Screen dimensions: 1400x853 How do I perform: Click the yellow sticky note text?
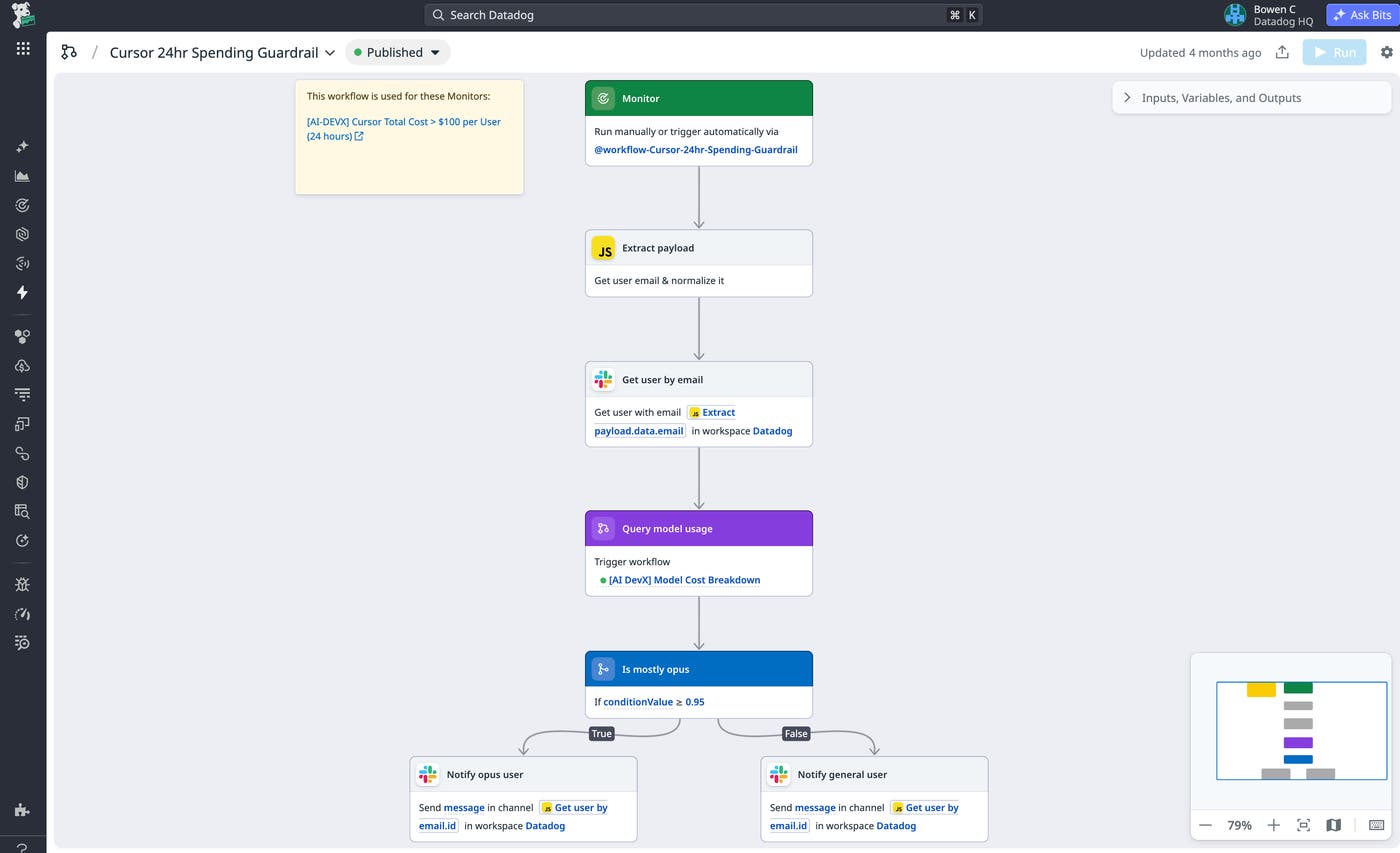(x=398, y=96)
